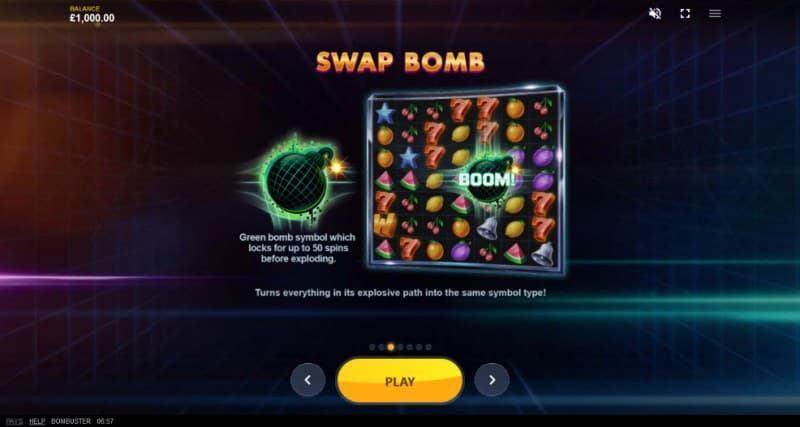Click the large green swap bomb icon
The width and height of the screenshot is (800, 427).
coord(297,181)
